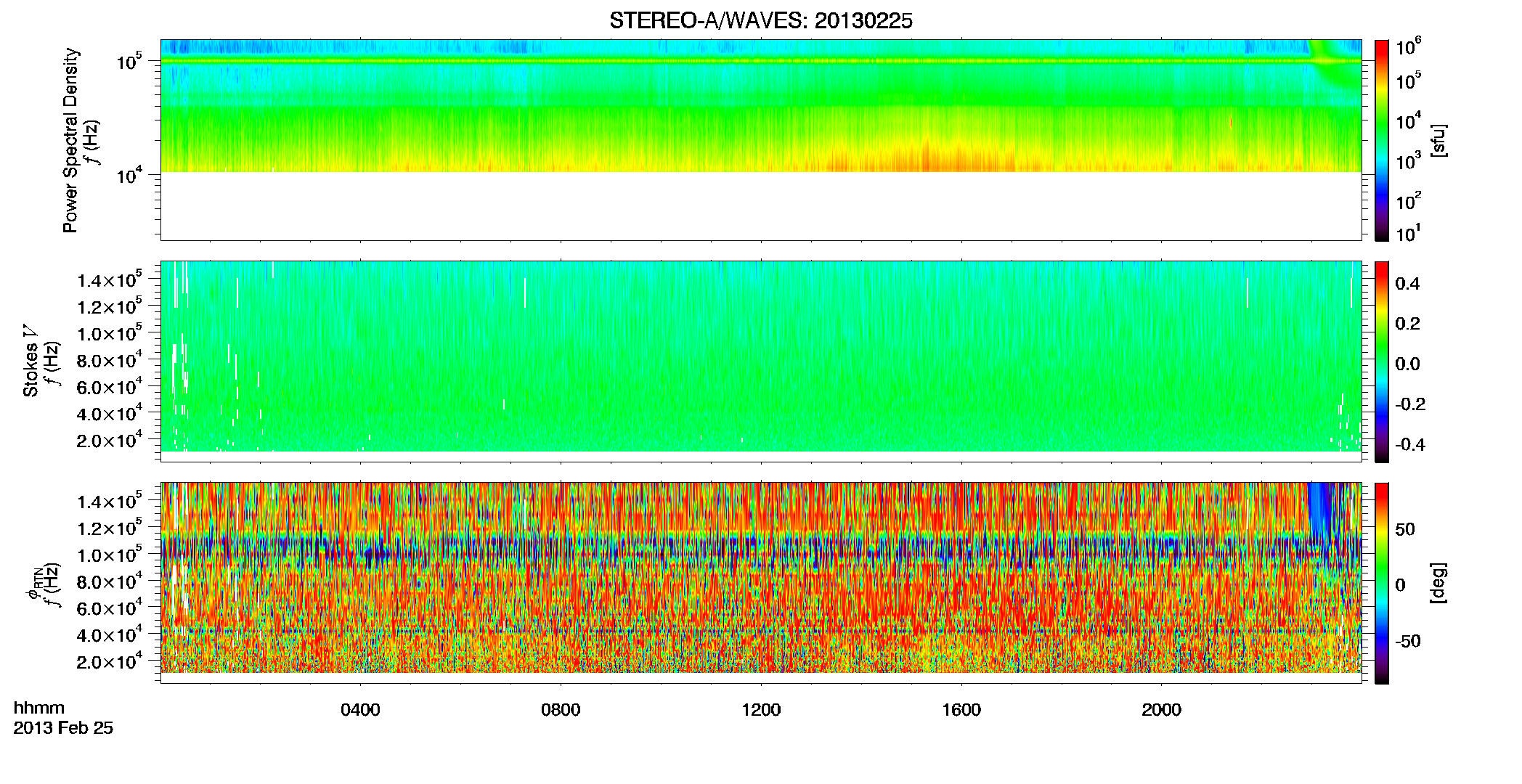Click the [deg] colorbar unit label
Screen dimensions: 1522x784
tap(1438, 583)
